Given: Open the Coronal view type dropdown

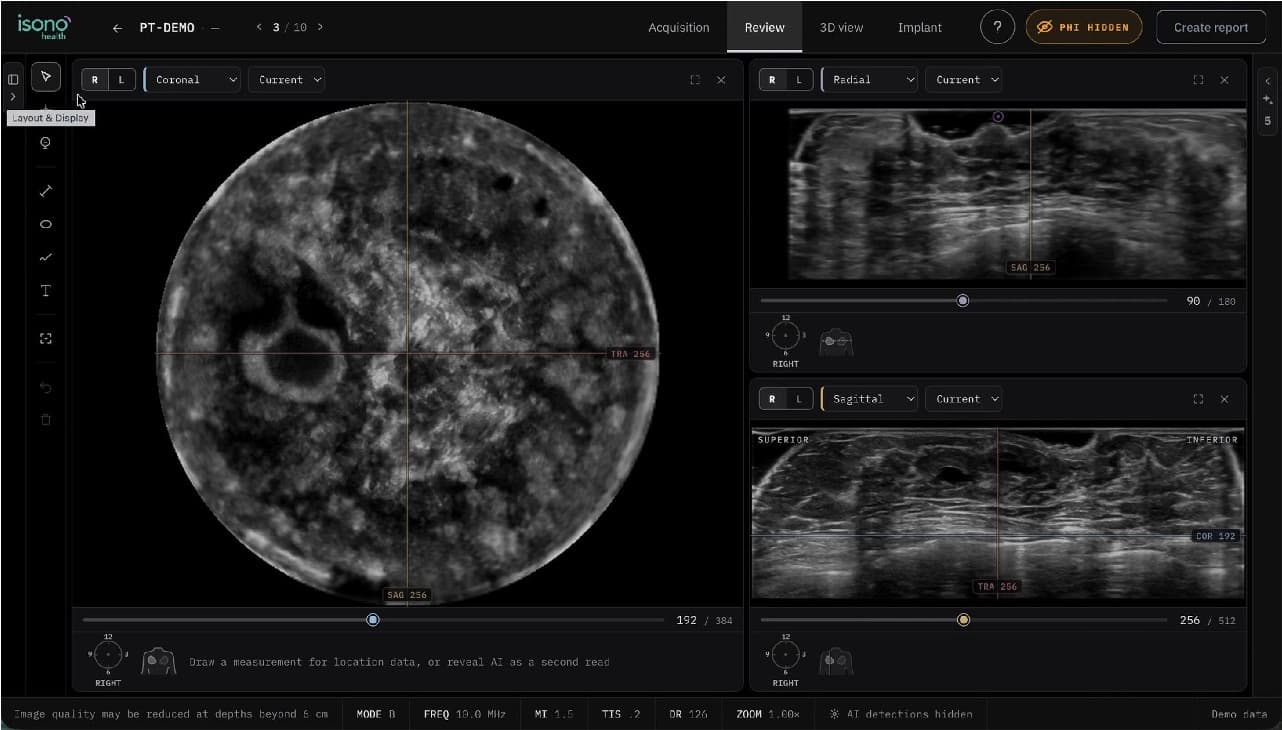Looking at the screenshot, I should pyautogui.click(x=193, y=80).
